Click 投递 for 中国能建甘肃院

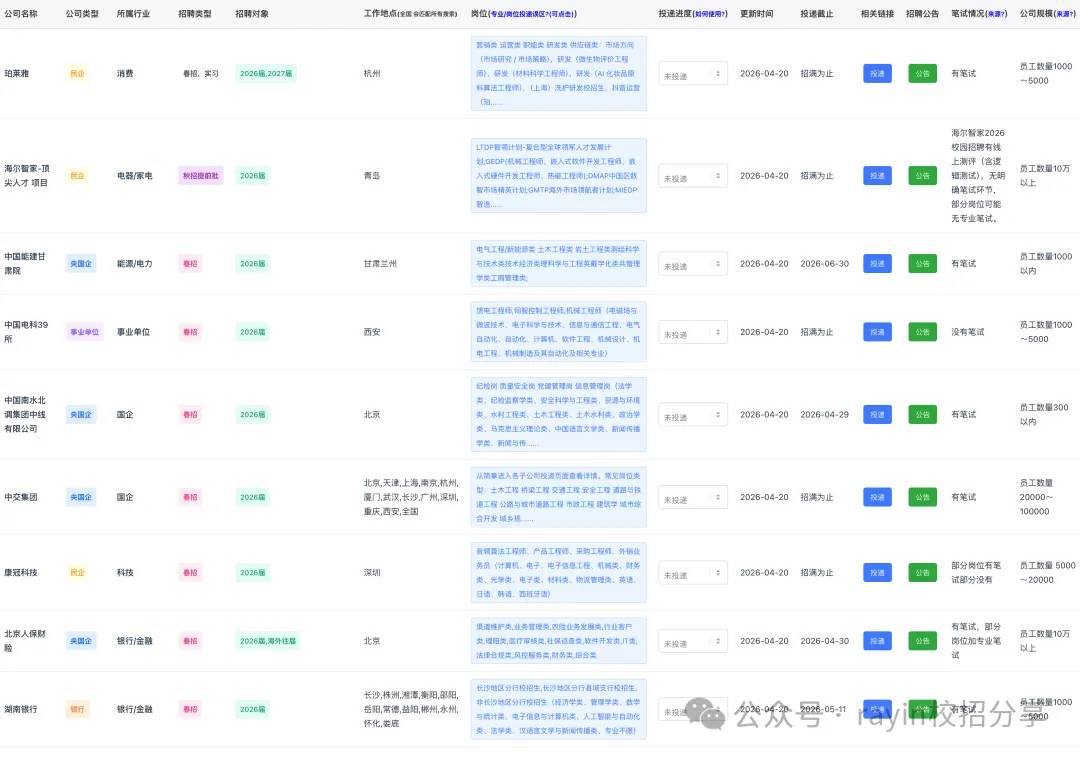coord(877,264)
